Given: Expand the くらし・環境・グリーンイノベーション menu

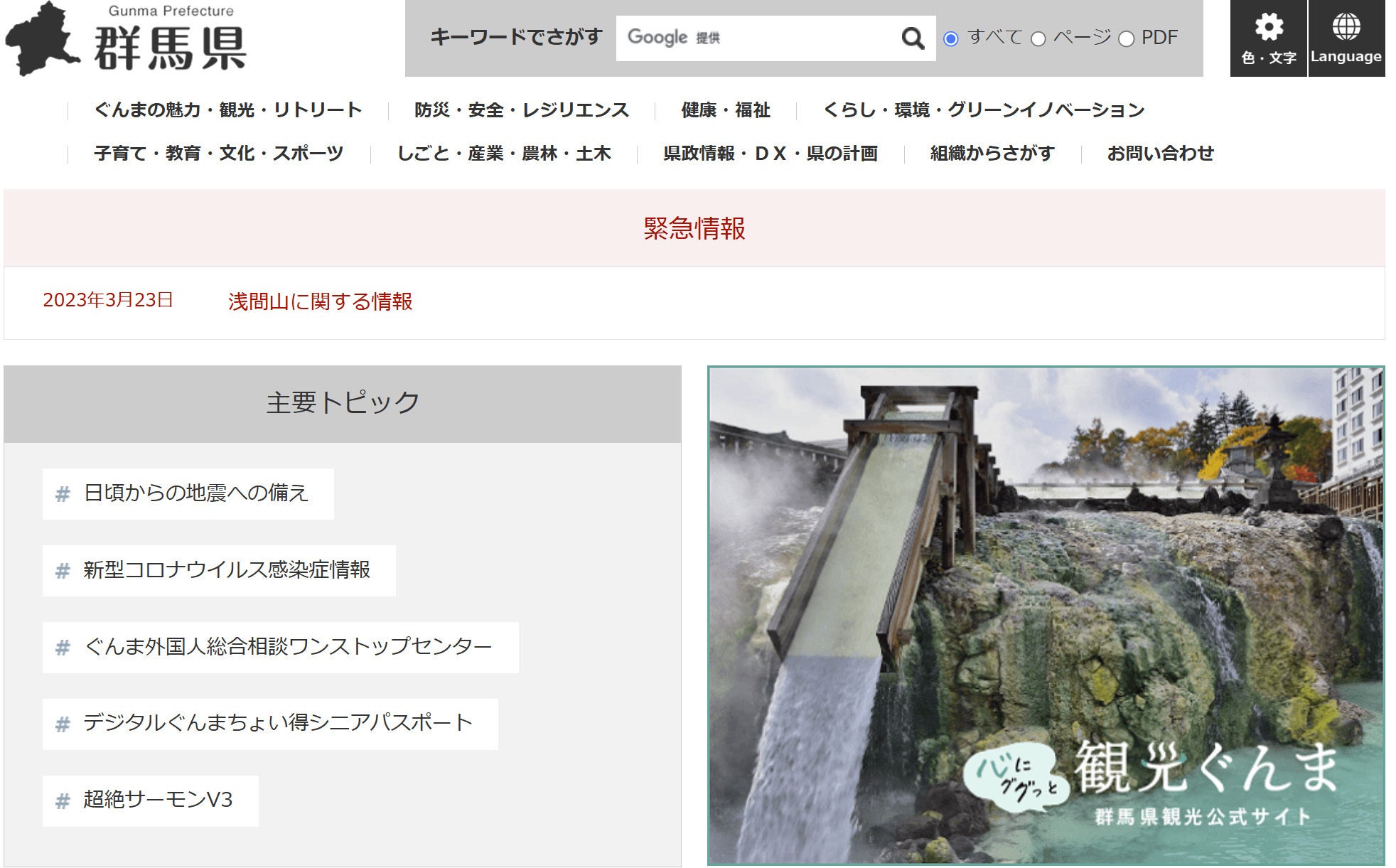Looking at the screenshot, I should (x=983, y=110).
